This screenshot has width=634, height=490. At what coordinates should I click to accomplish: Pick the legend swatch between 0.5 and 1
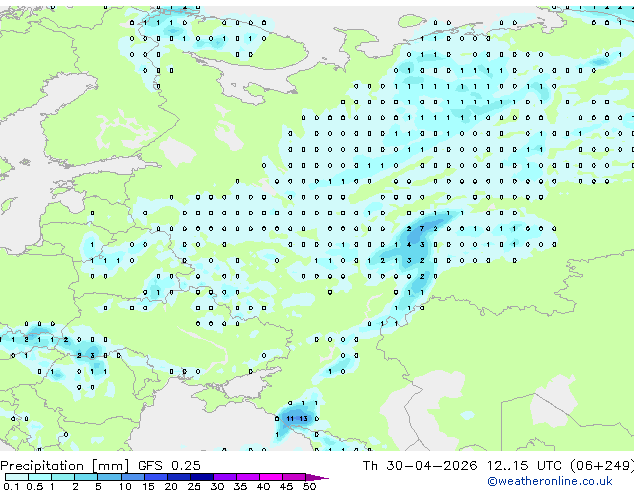[40, 477]
